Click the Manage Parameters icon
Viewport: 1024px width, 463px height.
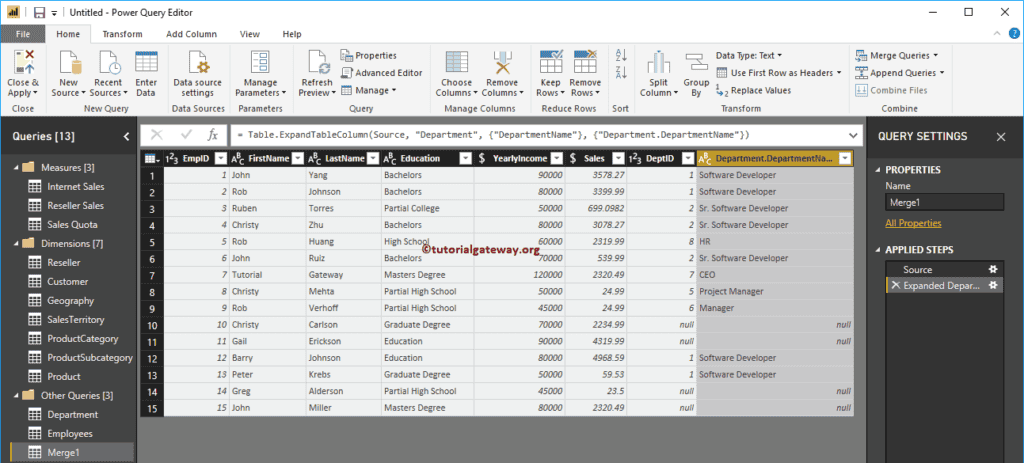(260, 63)
